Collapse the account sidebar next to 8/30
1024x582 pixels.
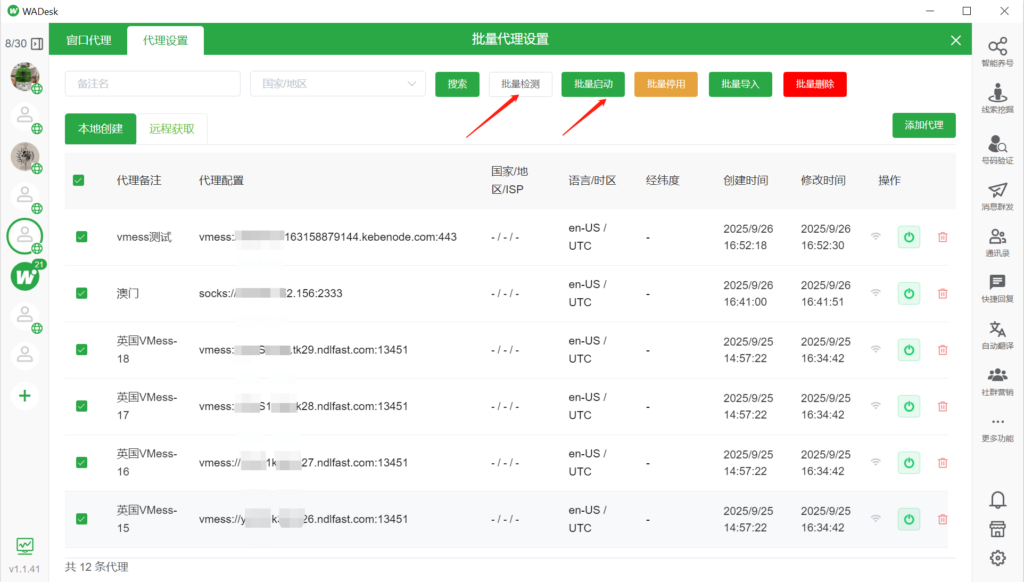(x=38, y=44)
